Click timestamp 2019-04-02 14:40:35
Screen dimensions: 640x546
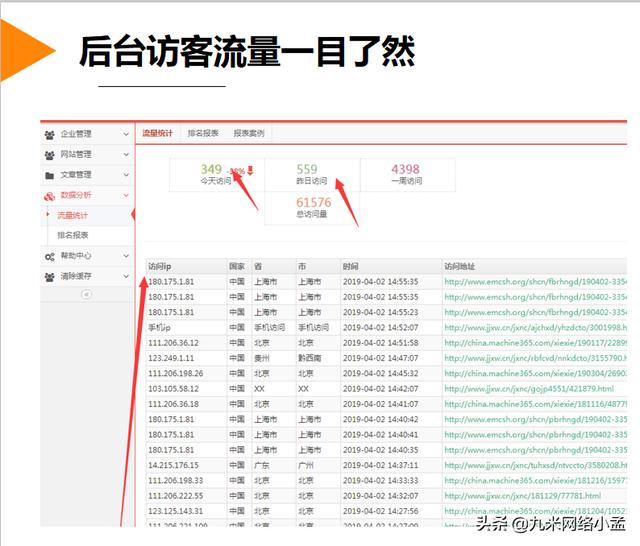coord(380,450)
